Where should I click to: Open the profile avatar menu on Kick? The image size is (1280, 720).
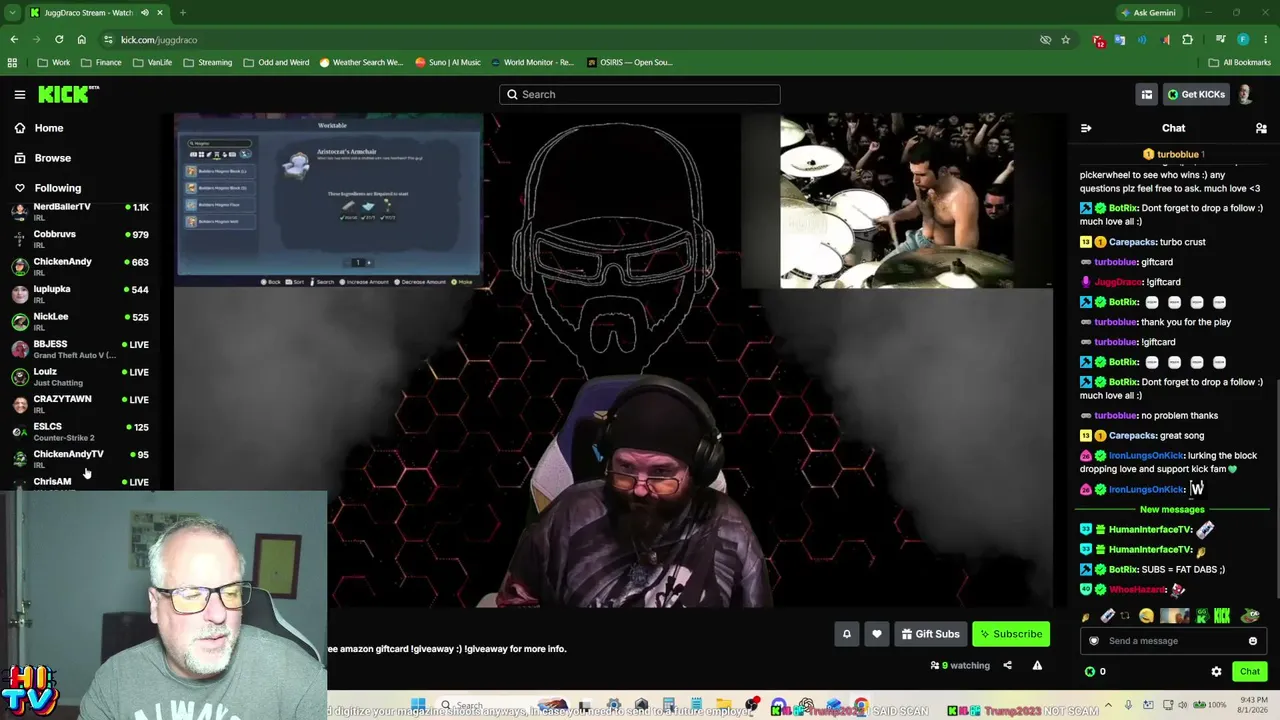coord(1245,95)
